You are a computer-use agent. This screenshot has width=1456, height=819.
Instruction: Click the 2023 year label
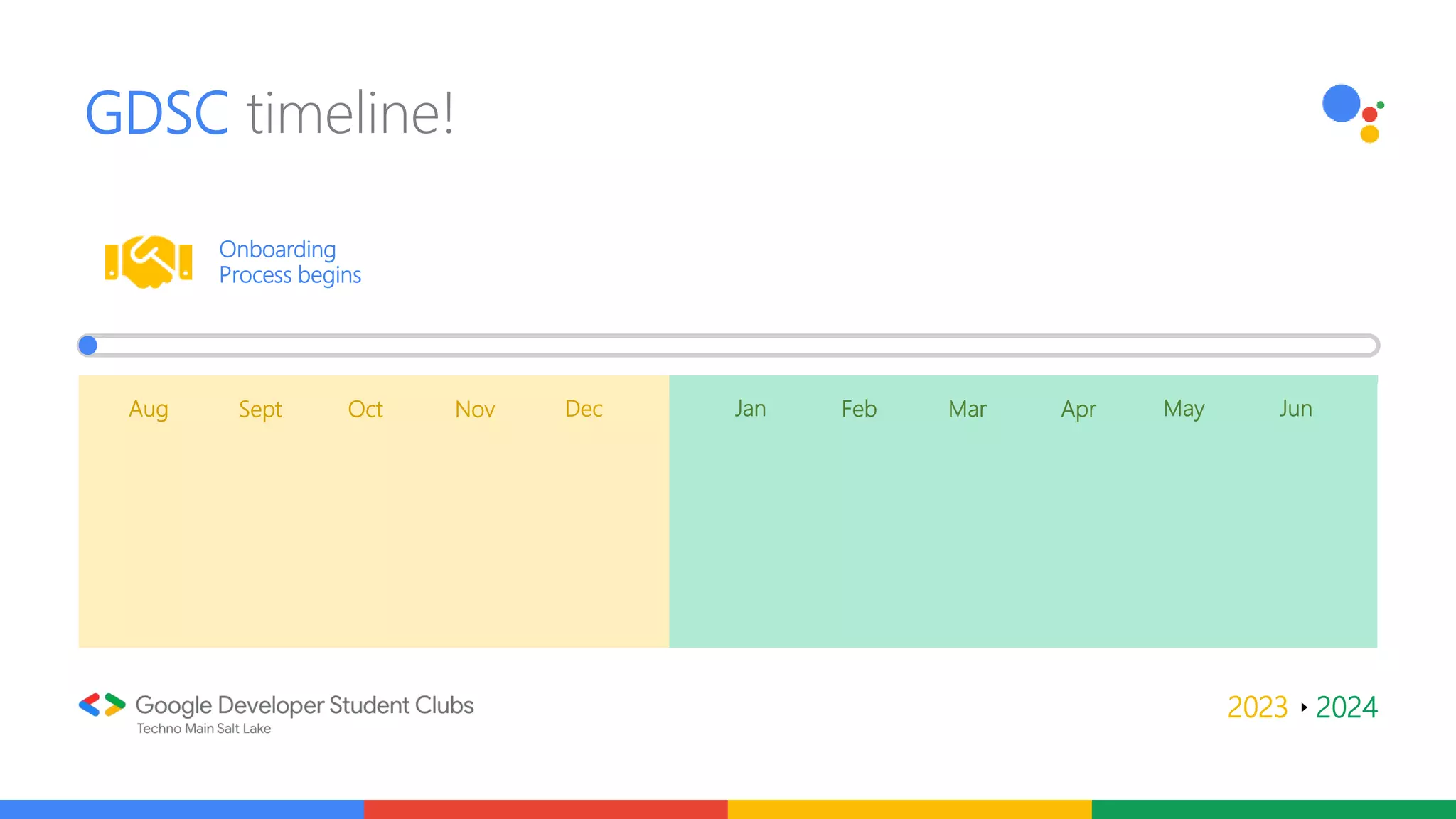[1258, 707]
